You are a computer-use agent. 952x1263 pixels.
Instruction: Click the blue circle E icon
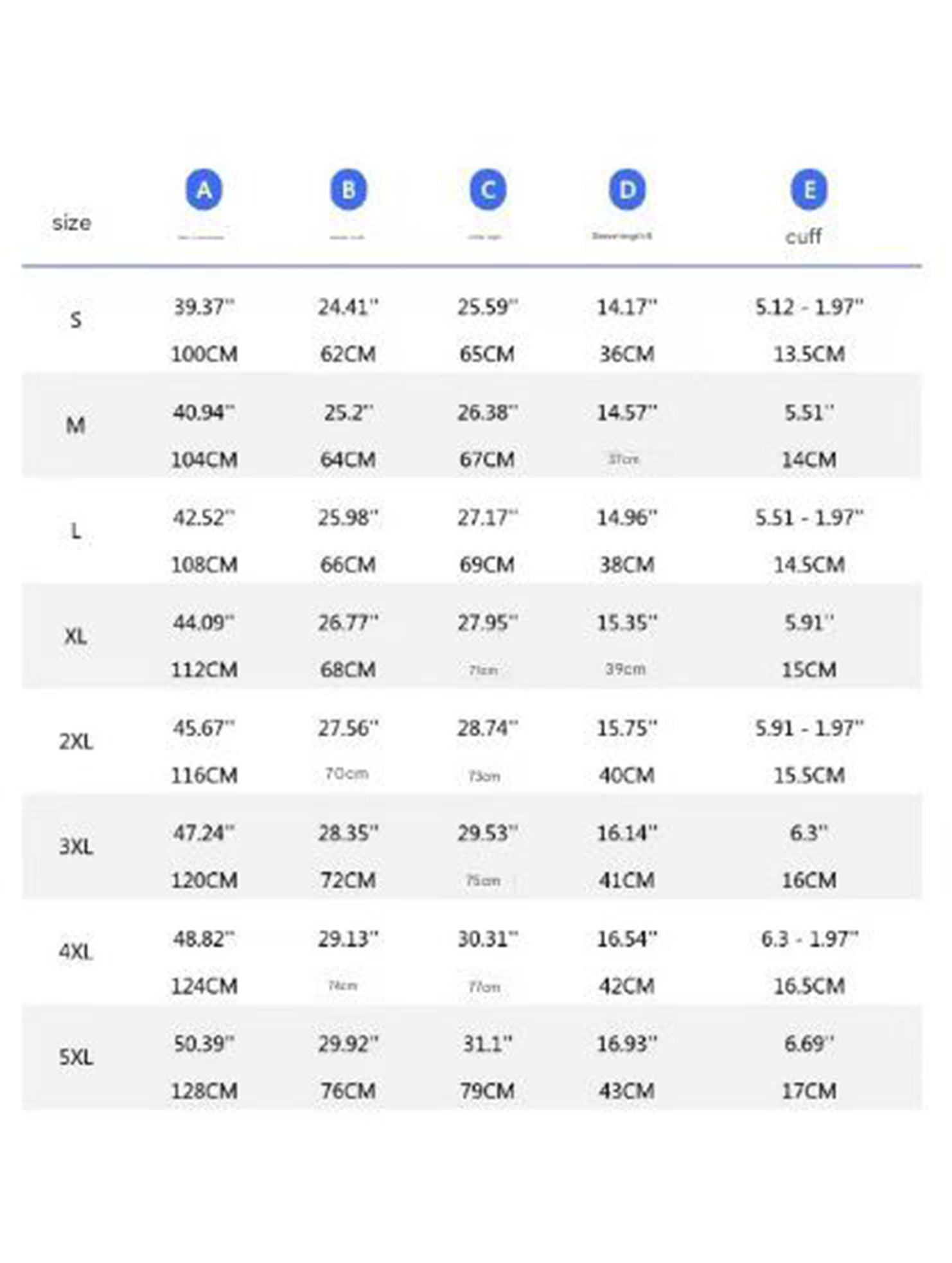click(x=809, y=190)
